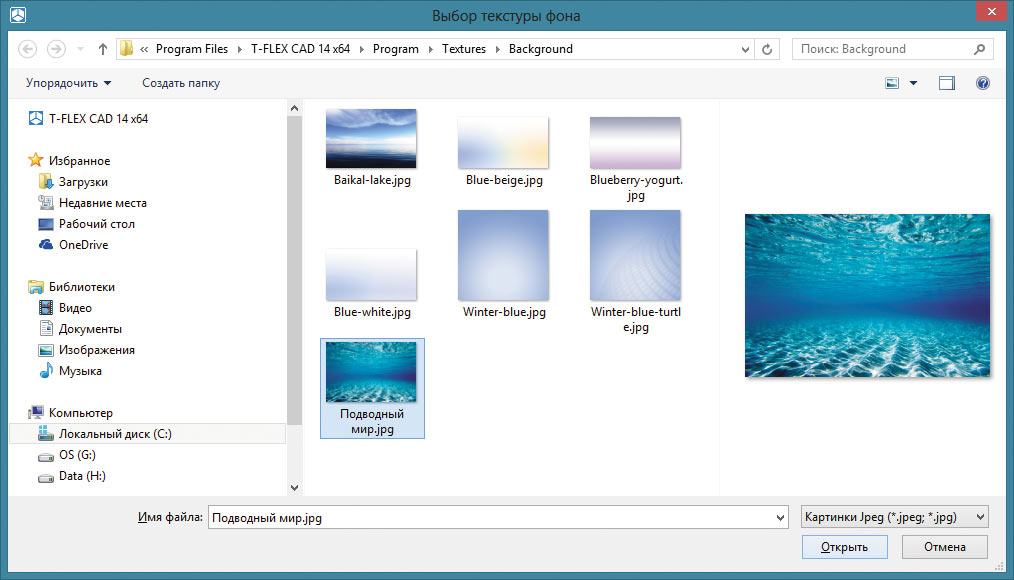Expand subfolders arrow after Textures
This screenshot has height=580, width=1014.
coord(497,49)
